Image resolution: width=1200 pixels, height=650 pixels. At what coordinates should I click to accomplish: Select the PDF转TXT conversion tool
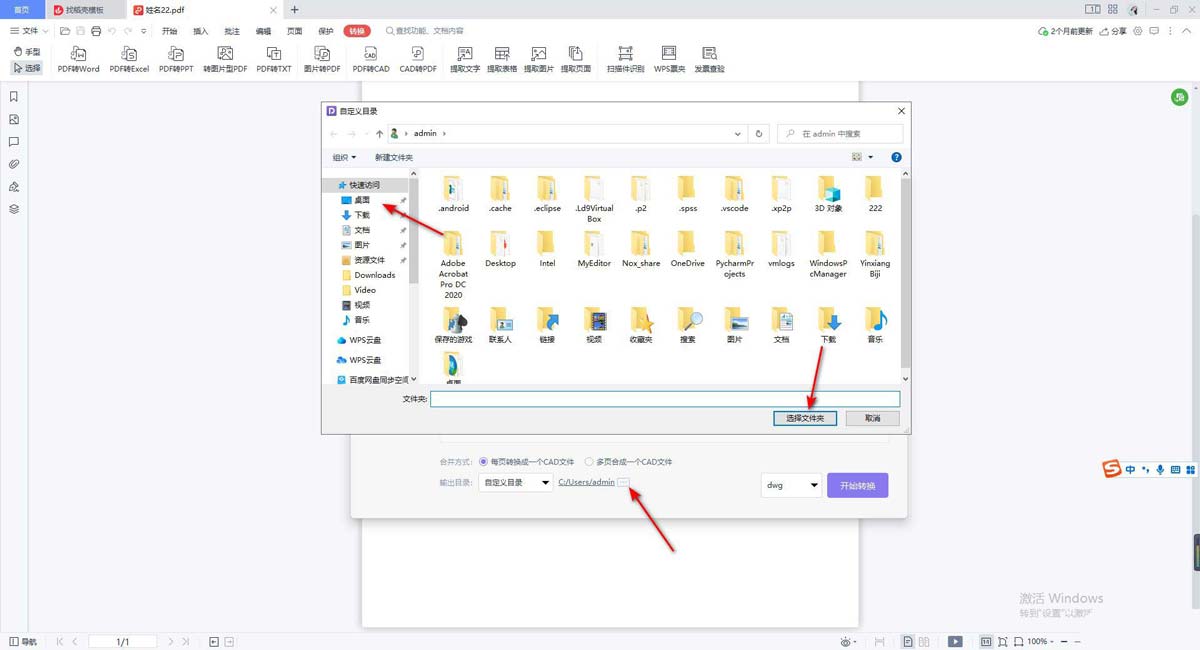[274, 59]
